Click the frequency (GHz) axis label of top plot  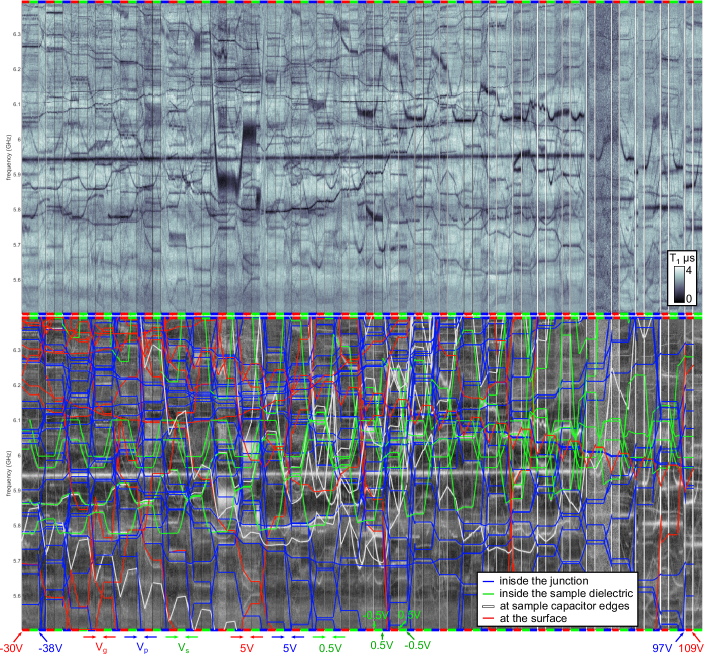(x=8, y=157)
